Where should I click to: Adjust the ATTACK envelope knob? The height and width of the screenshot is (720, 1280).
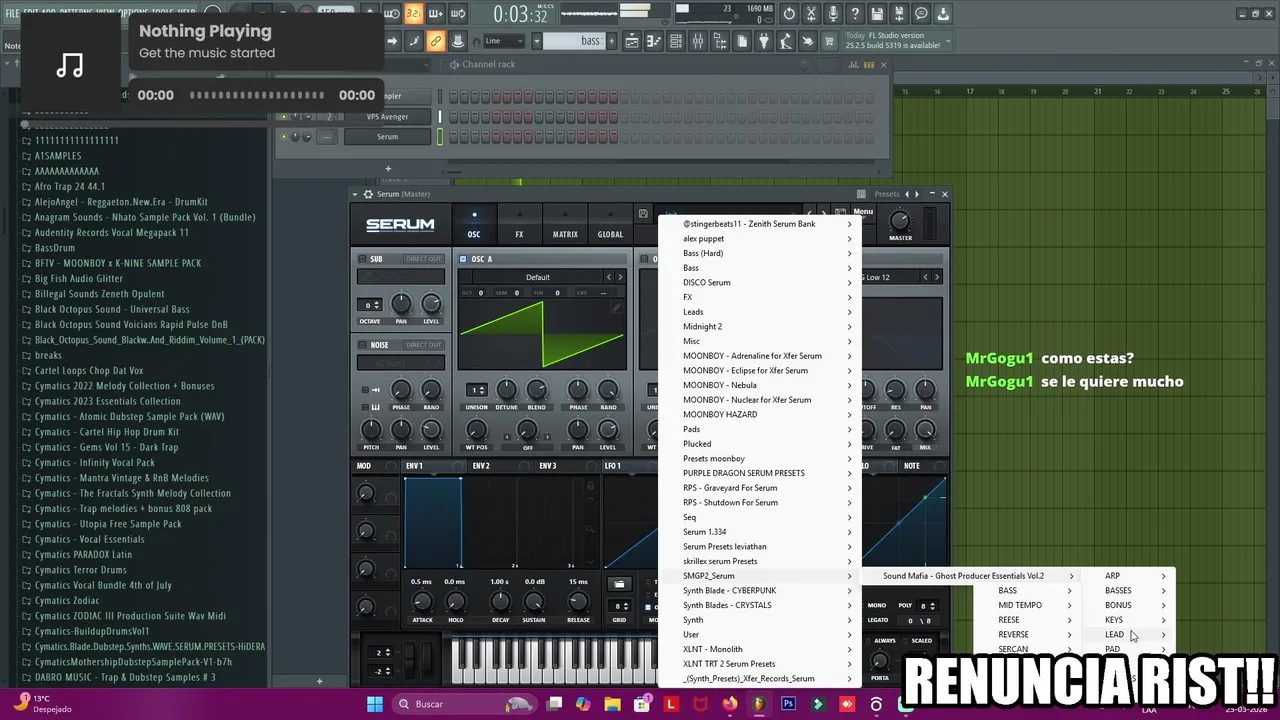422,601
